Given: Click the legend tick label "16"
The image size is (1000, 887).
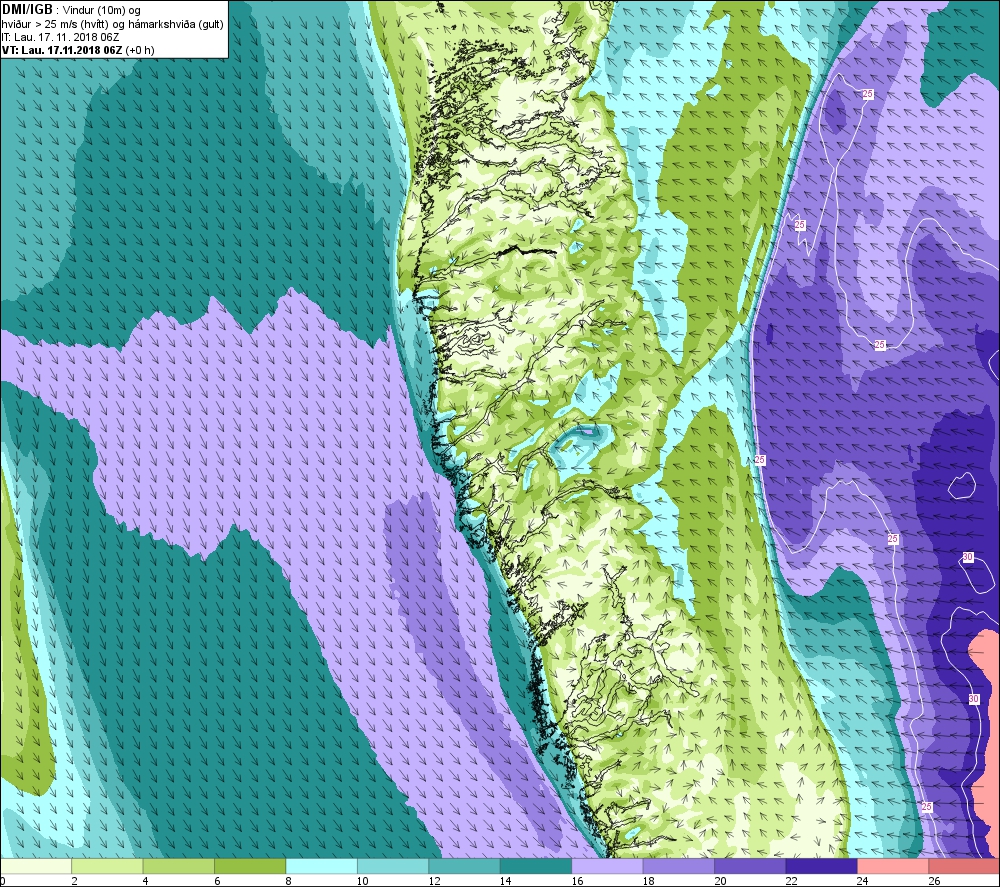Looking at the screenshot, I should pos(577,881).
